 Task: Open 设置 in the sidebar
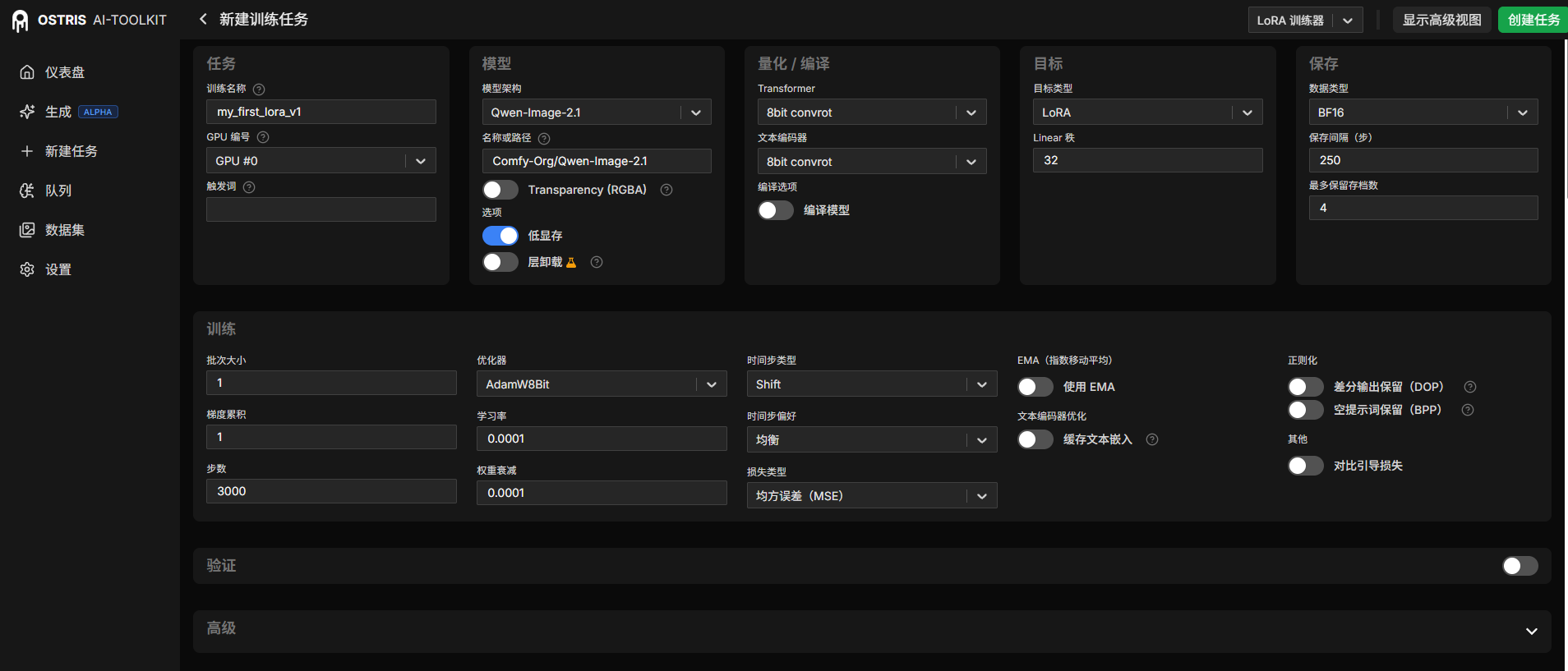[x=58, y=269]
